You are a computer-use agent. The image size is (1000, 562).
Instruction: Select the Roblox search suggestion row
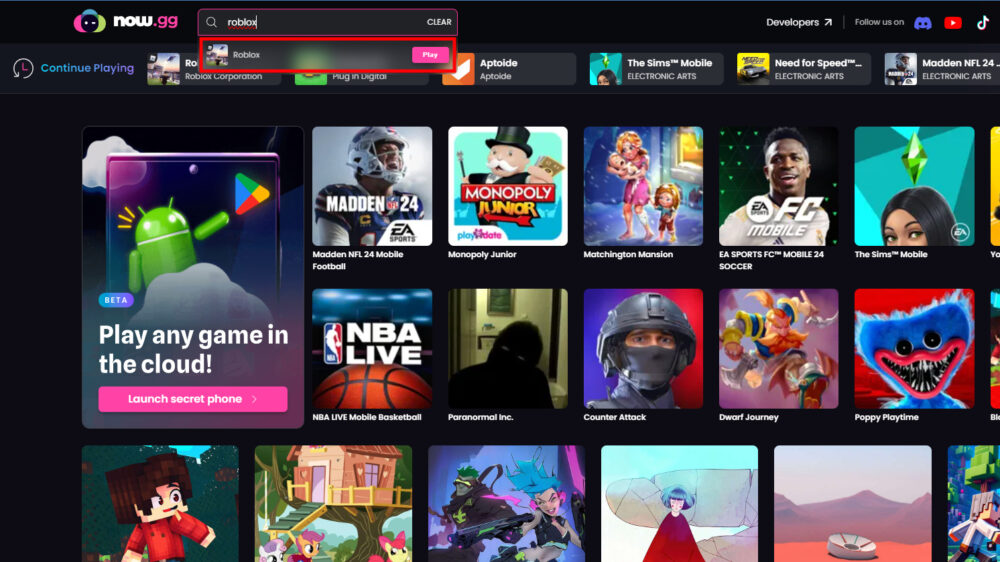[x=328, y=55]
